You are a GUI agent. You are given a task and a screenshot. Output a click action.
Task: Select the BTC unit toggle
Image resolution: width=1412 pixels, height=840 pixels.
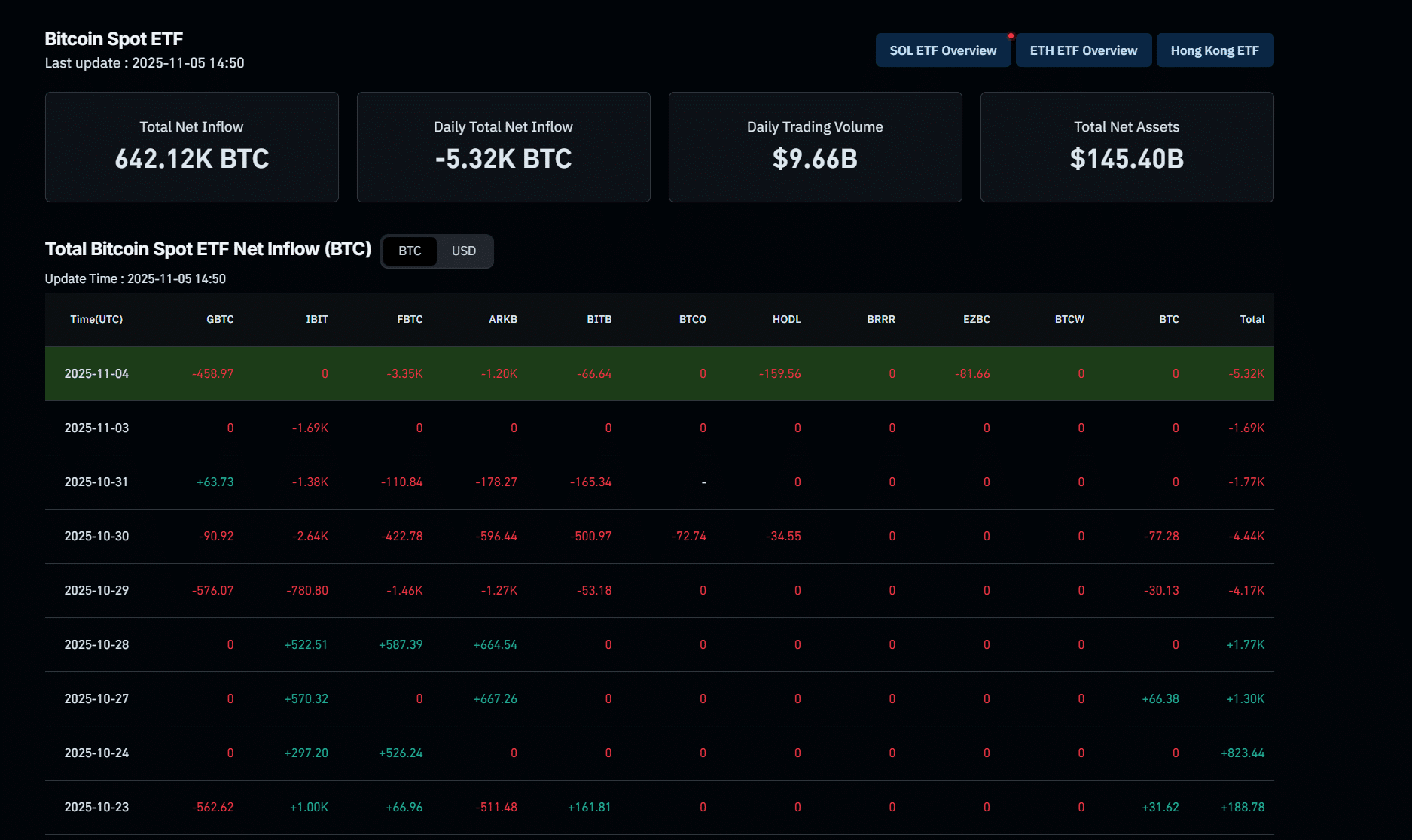pos(410,251)
